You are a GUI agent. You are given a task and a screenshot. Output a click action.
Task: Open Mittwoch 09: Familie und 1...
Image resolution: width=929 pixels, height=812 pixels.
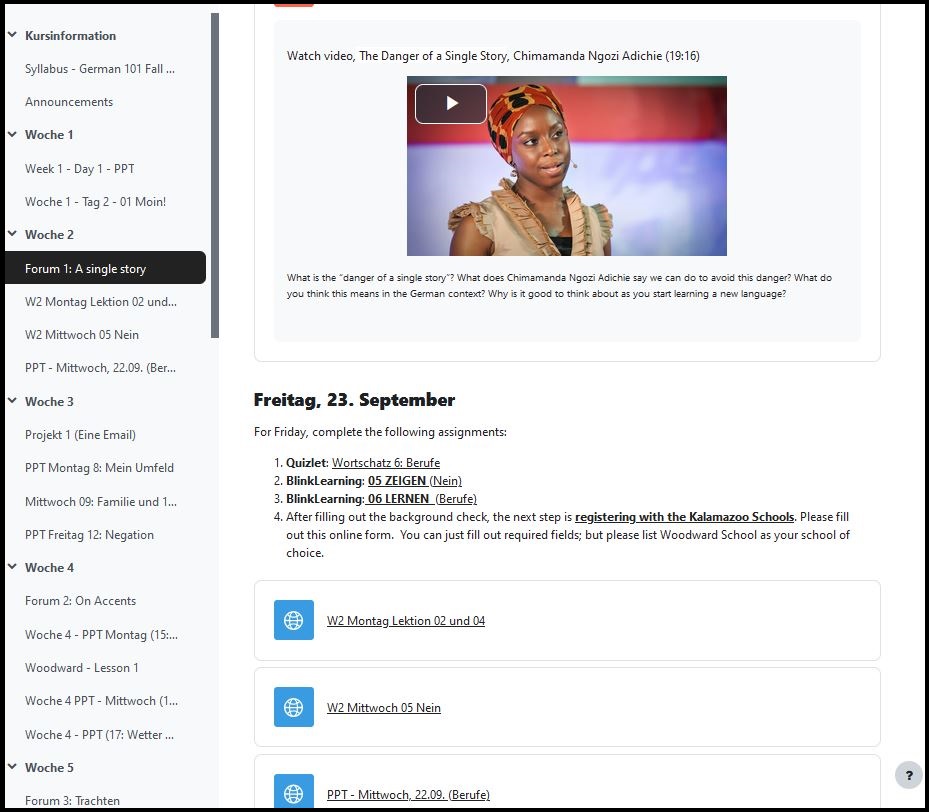pyautogui.click(x=101, y=502)
